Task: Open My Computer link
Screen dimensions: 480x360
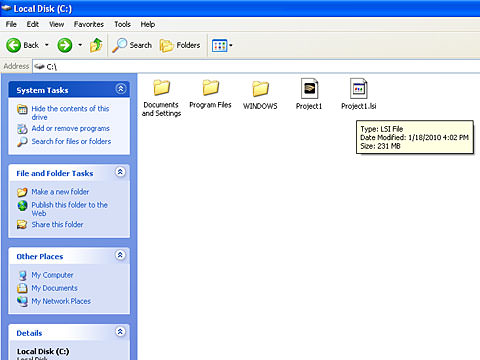Action: point(52,275)
